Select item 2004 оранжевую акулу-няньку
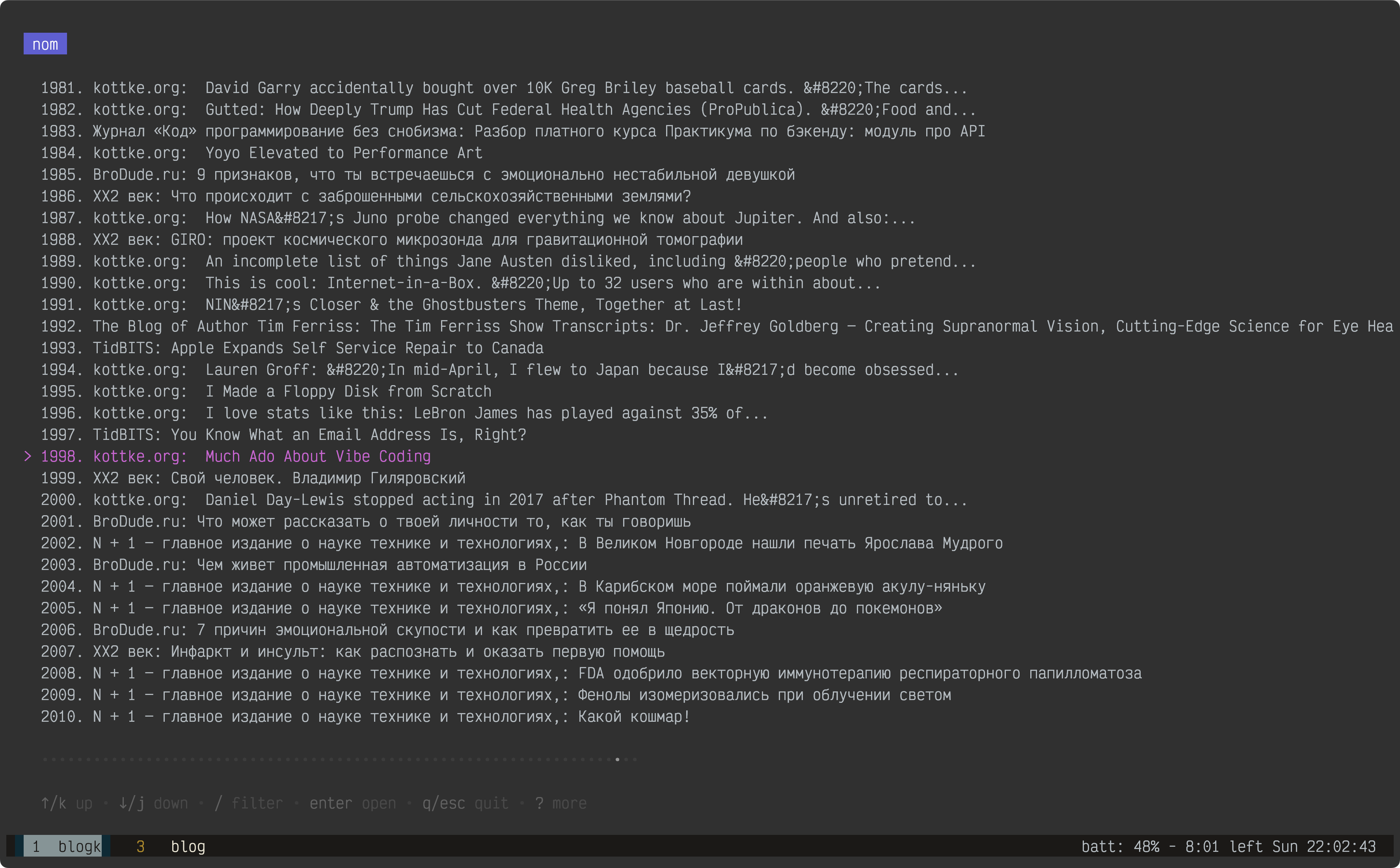 (513, 587)
